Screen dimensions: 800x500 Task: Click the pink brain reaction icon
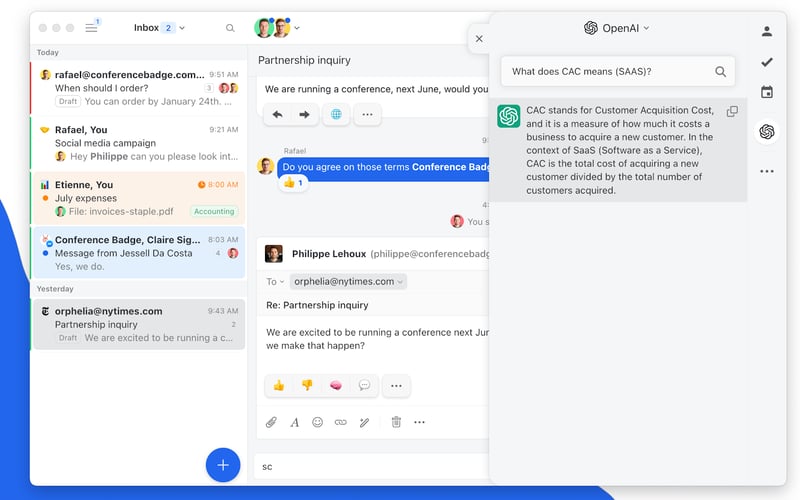[335, 386]
